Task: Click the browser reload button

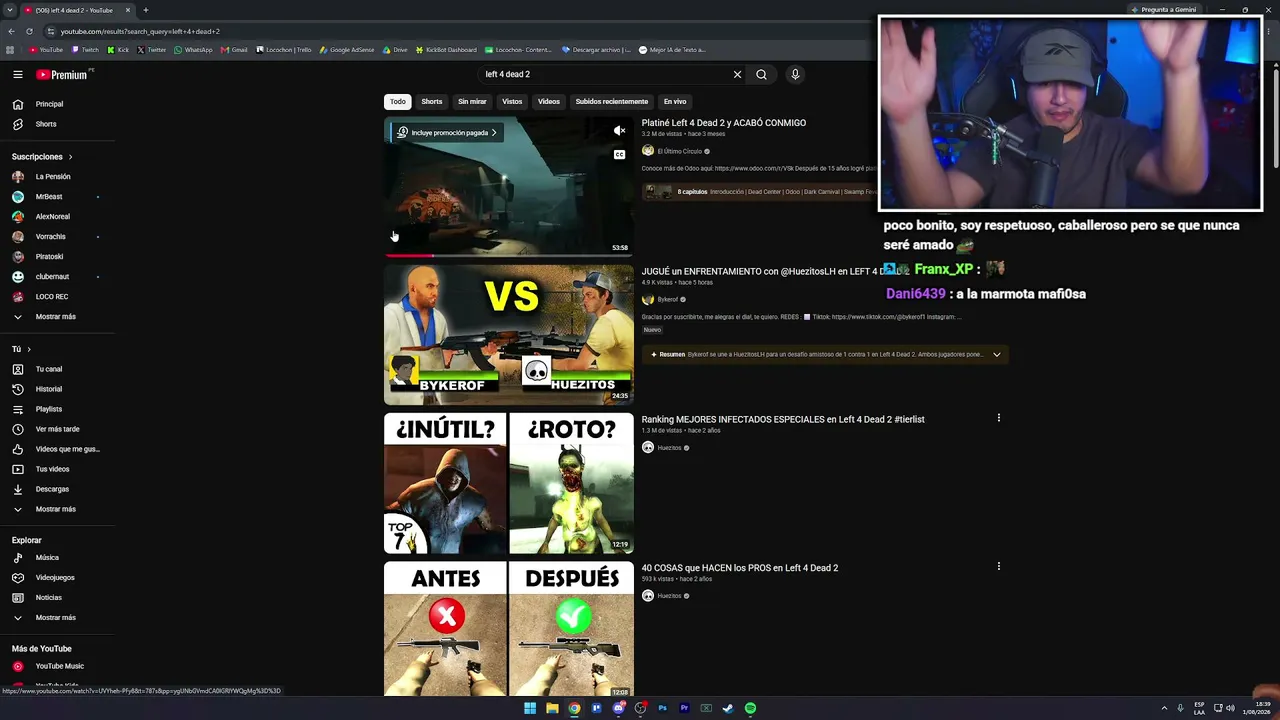Action: [29, 31]
